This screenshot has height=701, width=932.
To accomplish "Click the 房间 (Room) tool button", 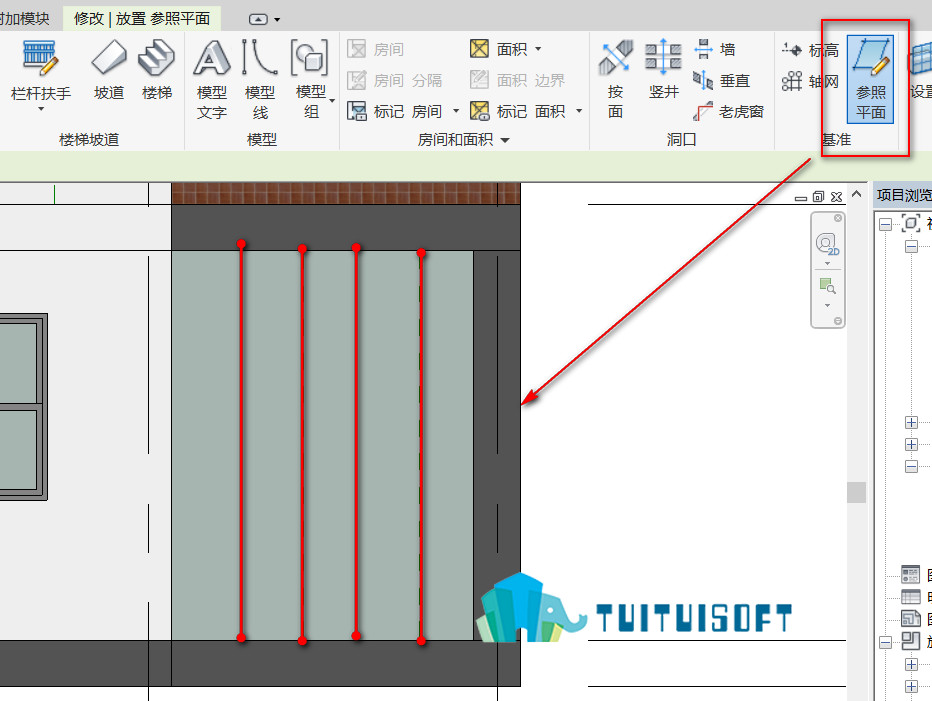I will [376, 49].
